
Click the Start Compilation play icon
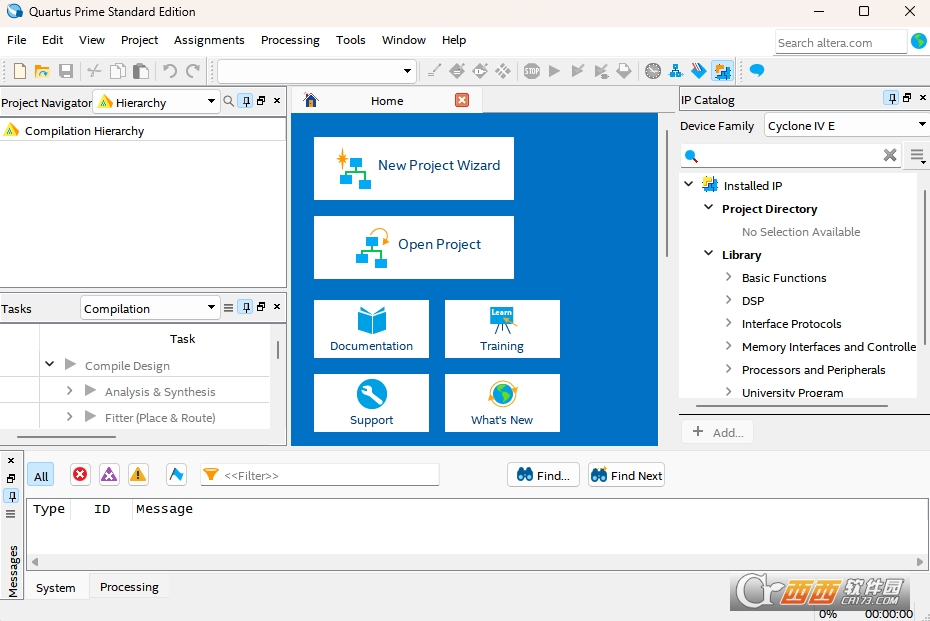coord(555,71)
